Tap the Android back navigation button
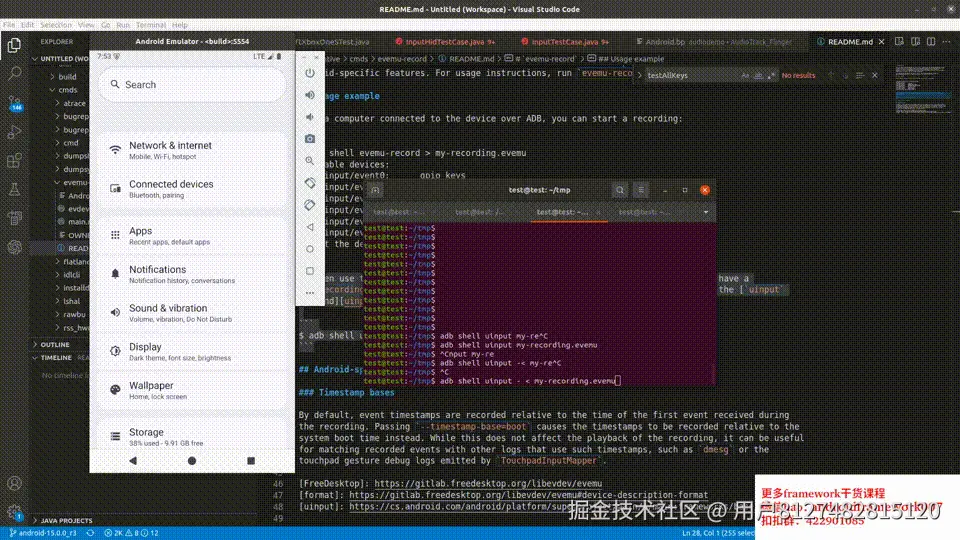This screenshot has width=960, height=540. (x=133, y=460)
